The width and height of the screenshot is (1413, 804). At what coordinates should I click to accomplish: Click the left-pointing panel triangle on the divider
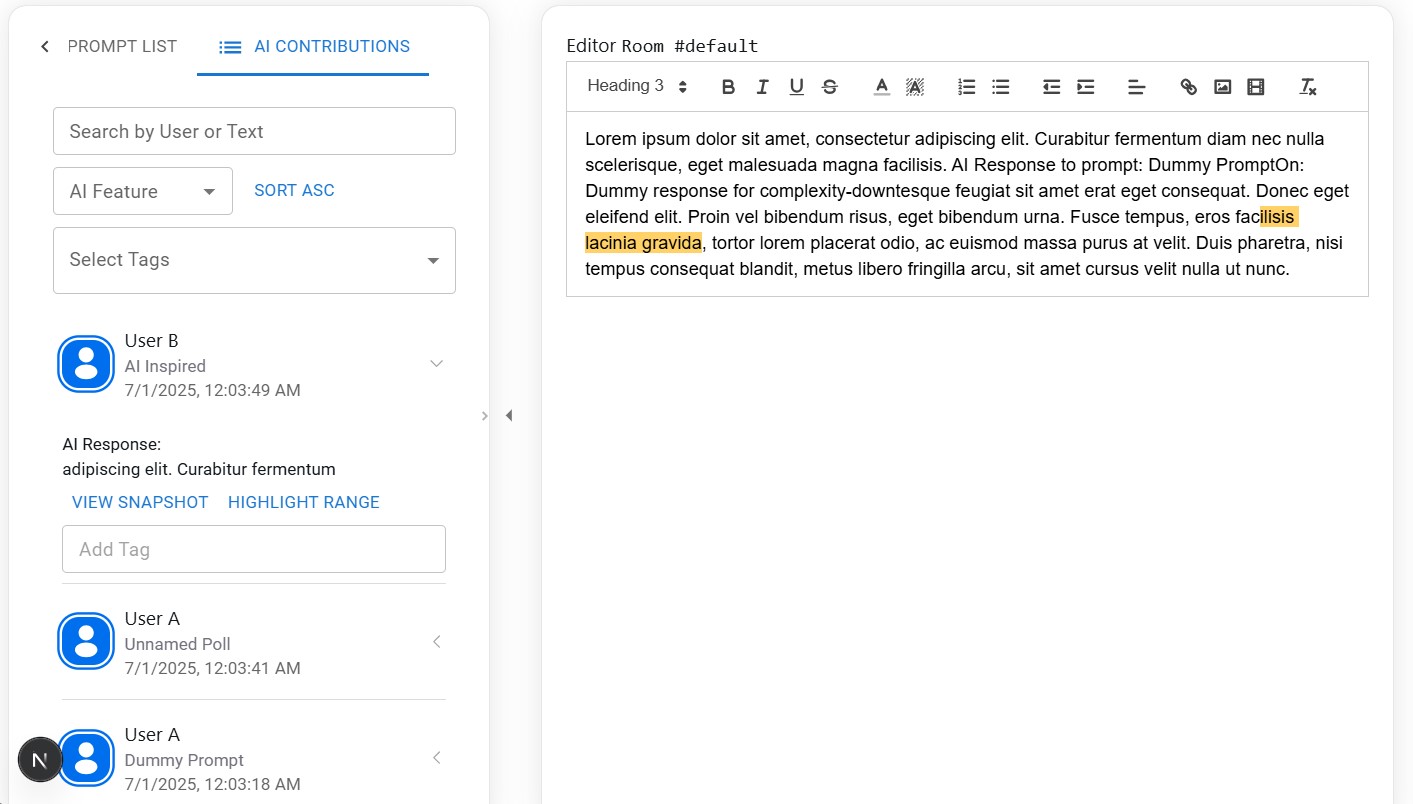tap(509, 415)
